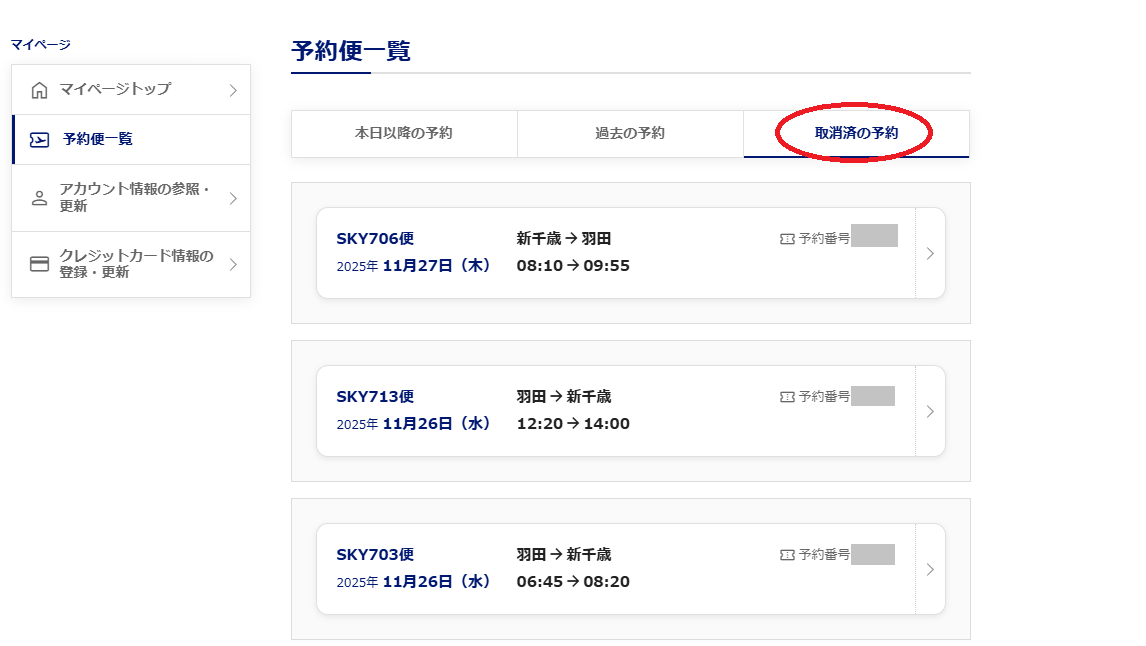Viewport: 1146px width, 646px height.
Task: Open the マイページトップ menu link
Action: (115, 90)
